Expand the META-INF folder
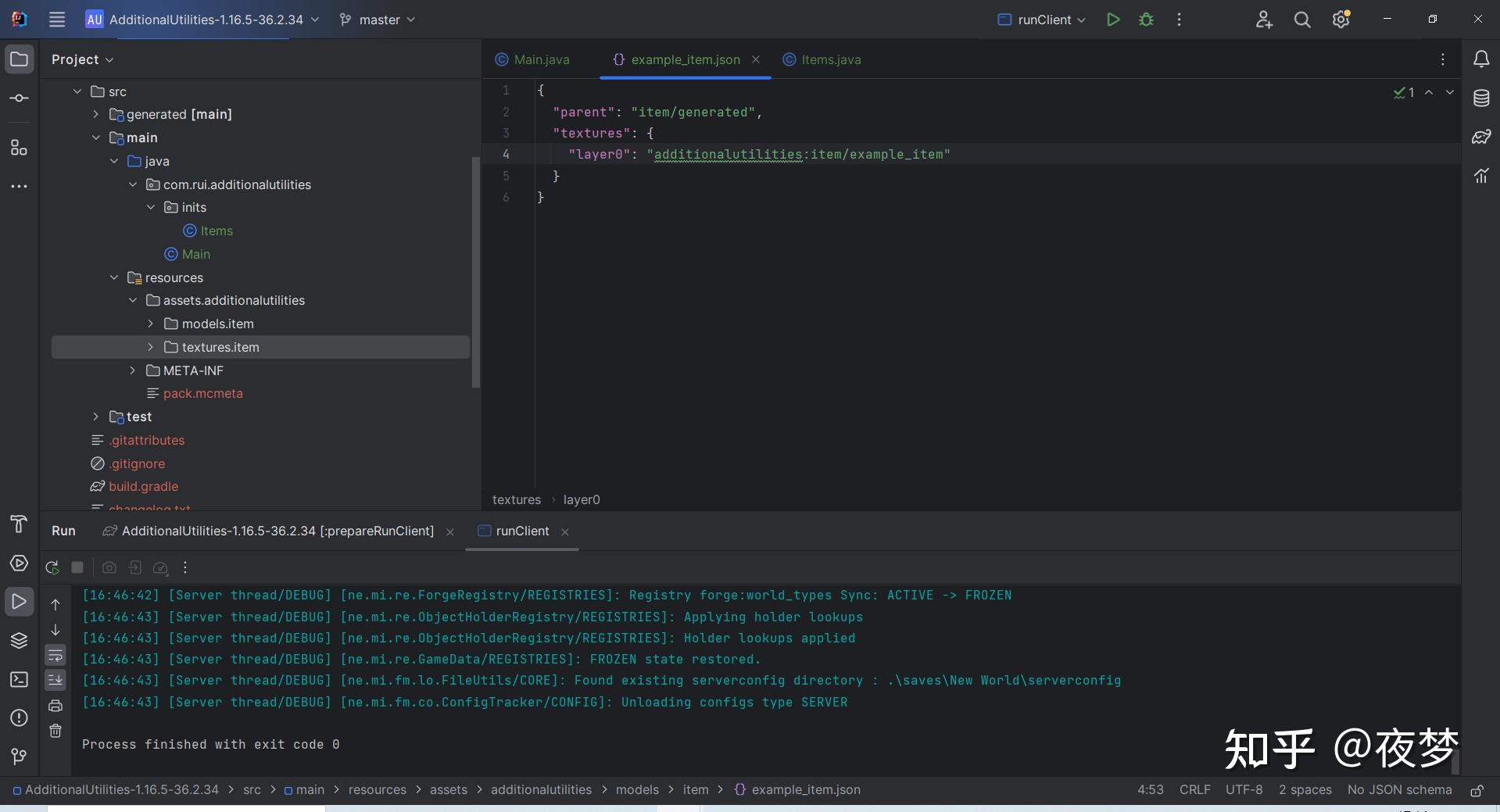Image resolution: width=1500 pixels, height=812 pixels. click(132, 370)
